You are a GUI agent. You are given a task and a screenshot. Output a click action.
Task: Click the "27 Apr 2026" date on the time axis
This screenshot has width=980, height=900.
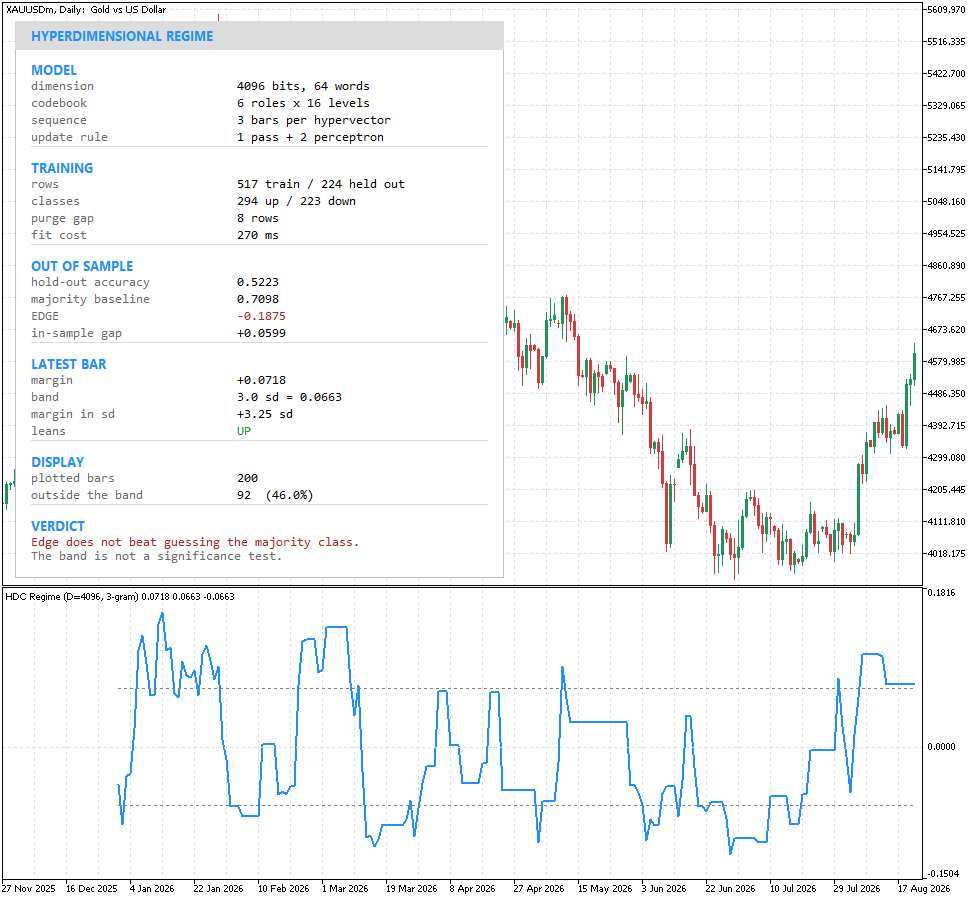(x=539, y=889)
